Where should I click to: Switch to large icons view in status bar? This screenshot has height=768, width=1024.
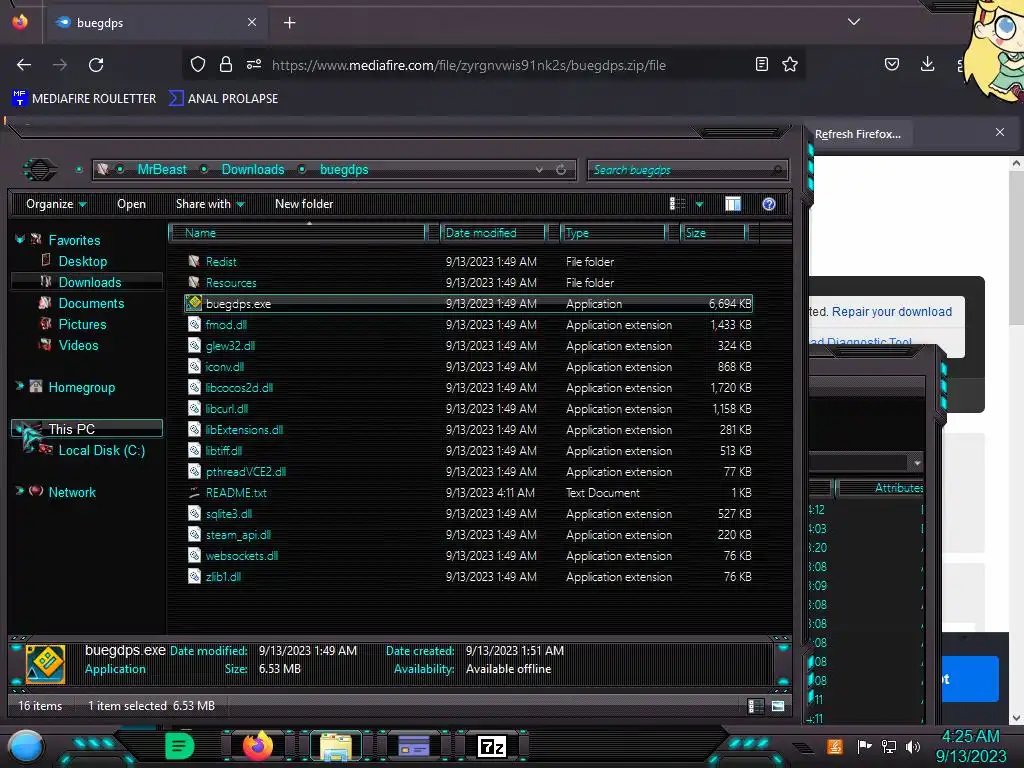point(778,706)
